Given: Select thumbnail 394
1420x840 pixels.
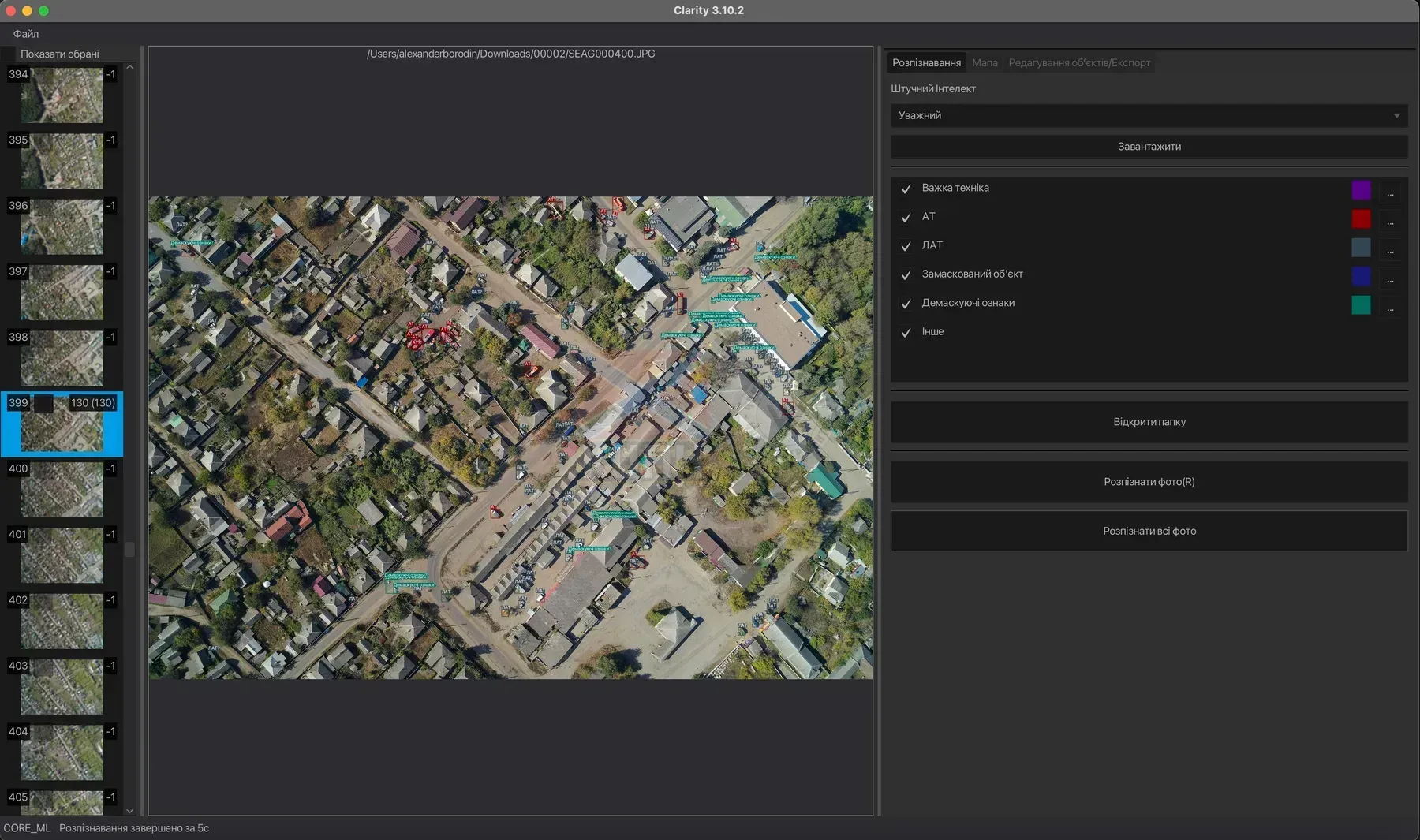Looking at the screenshot, I should click(x=62, y=95).
